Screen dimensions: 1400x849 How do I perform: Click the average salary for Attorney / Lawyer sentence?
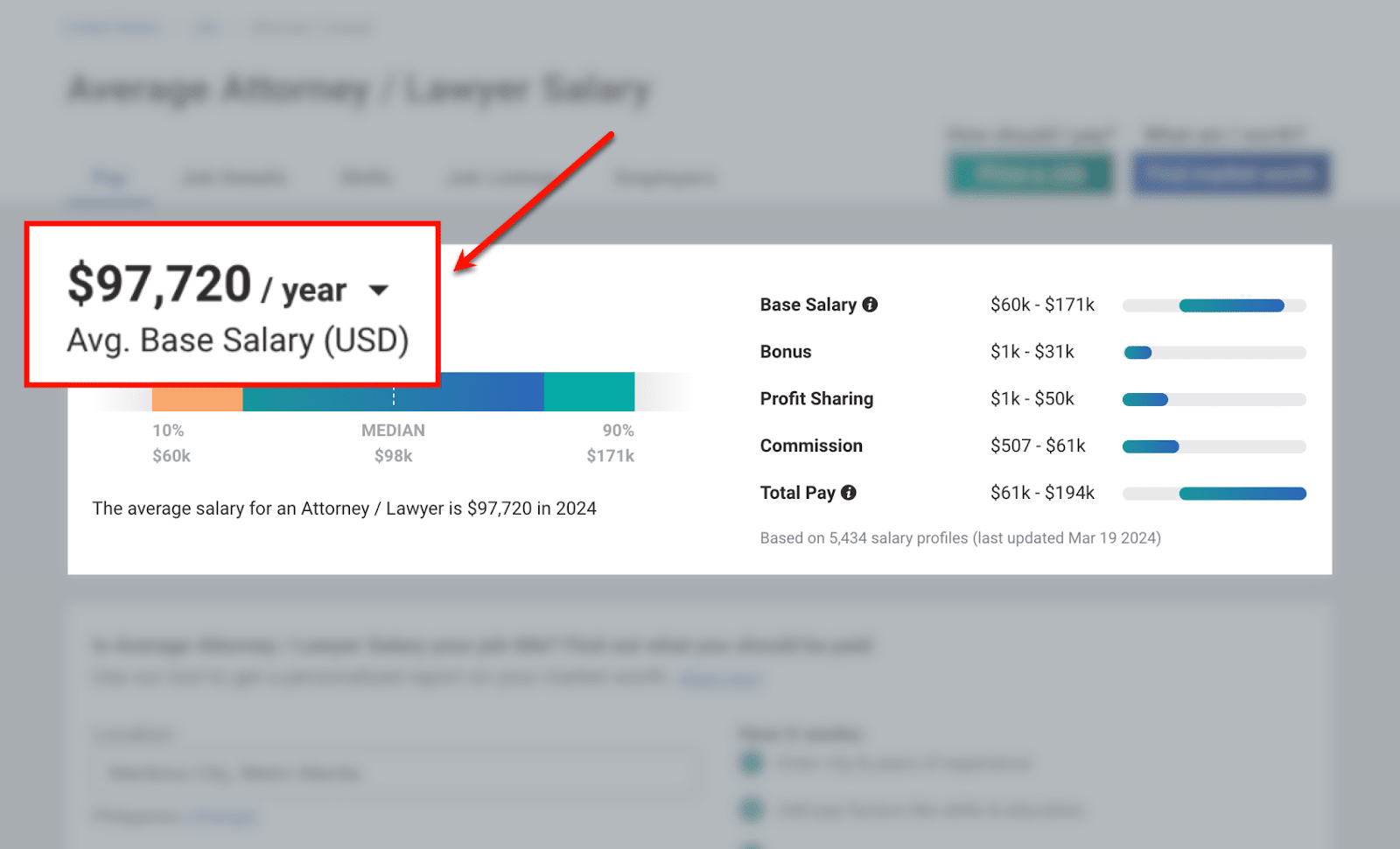[344, 509]
